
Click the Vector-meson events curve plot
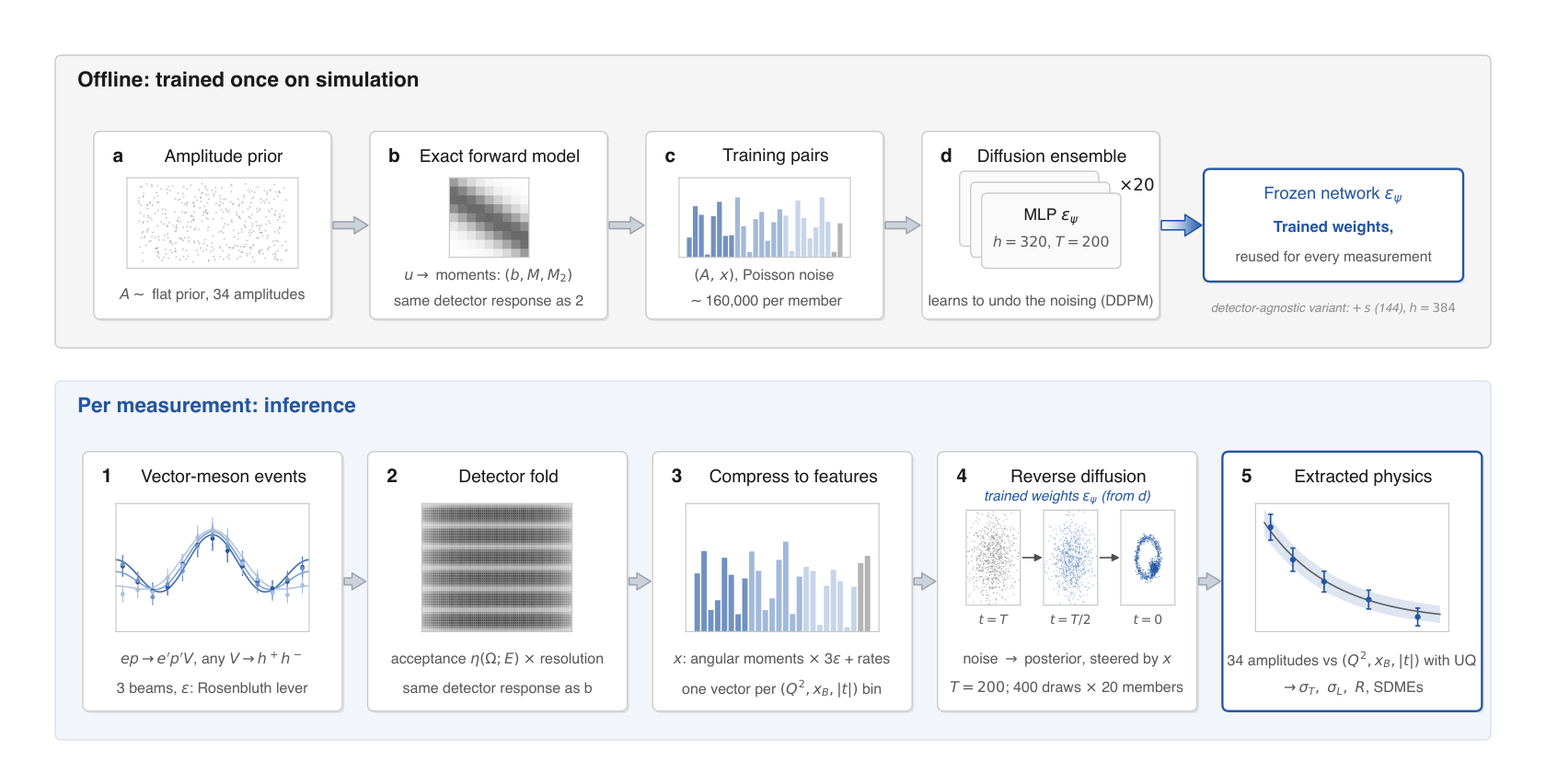tap(213, 567)
